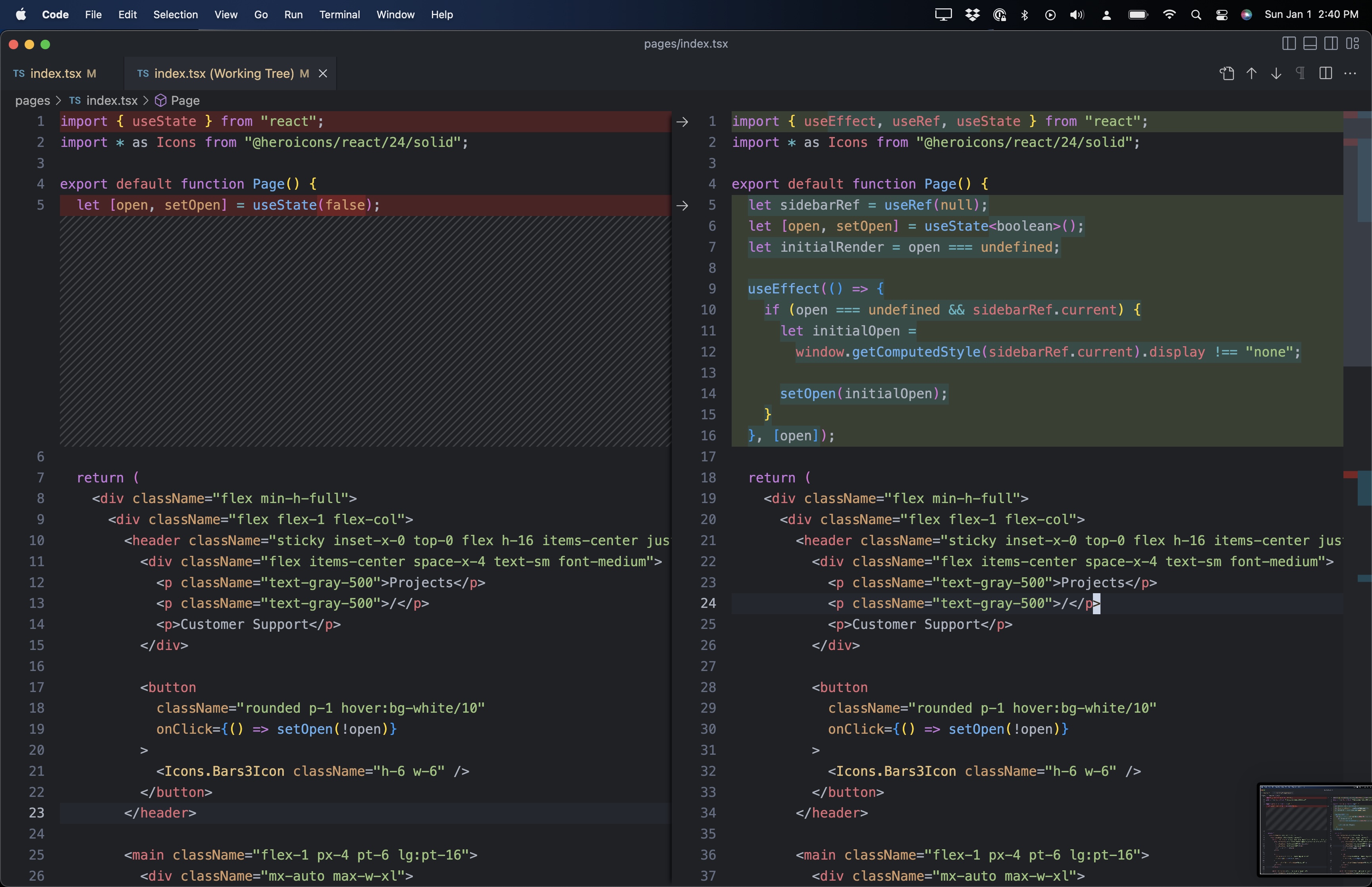The image size is (1372, 887).
Task: Open the Dropbox menu bar icon
Action: 973,14
